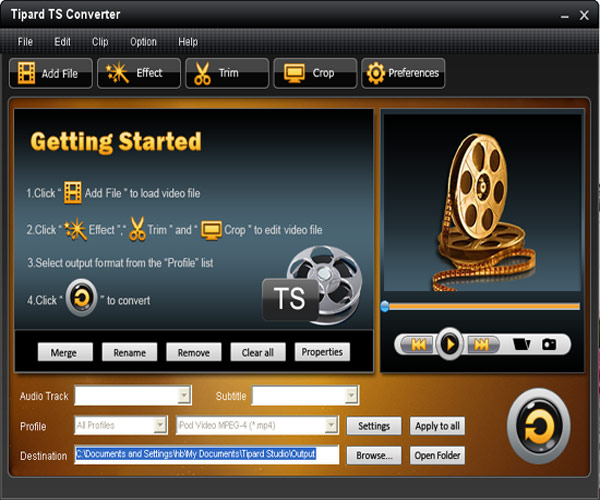Play the preview video
Image resolution: width=600 pixels, height=500 pixels.
pyautogui.click(x=450, y=344)
